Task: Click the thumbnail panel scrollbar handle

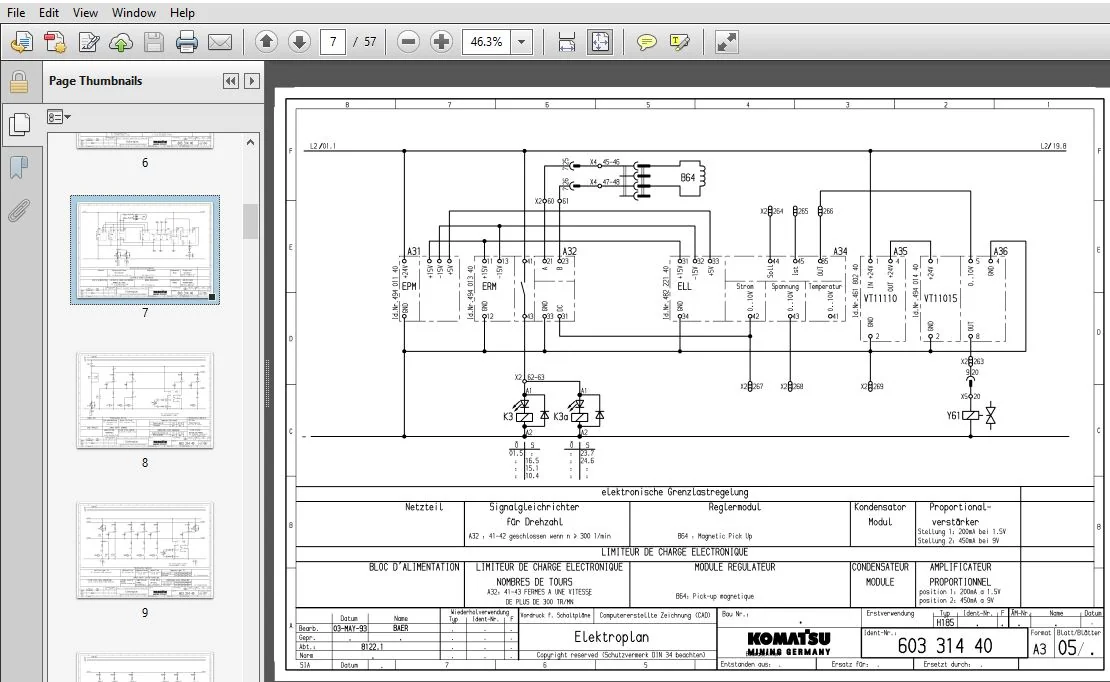Action: click(250, 222)
